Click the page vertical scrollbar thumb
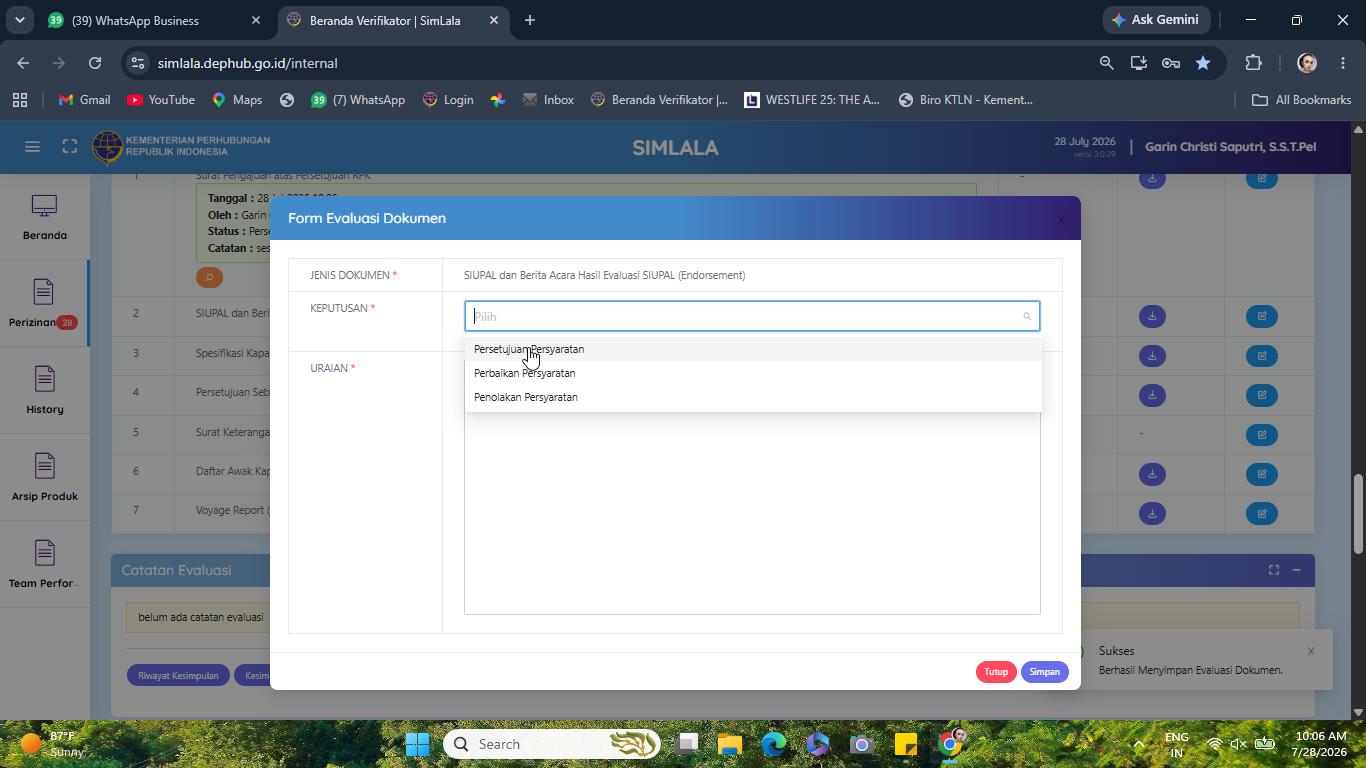Screen dimensions: 1366x768 [1358, 513]
